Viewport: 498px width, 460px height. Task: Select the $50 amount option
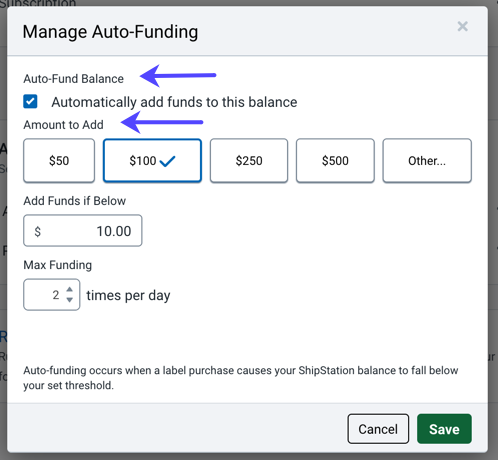click(59, 161)
